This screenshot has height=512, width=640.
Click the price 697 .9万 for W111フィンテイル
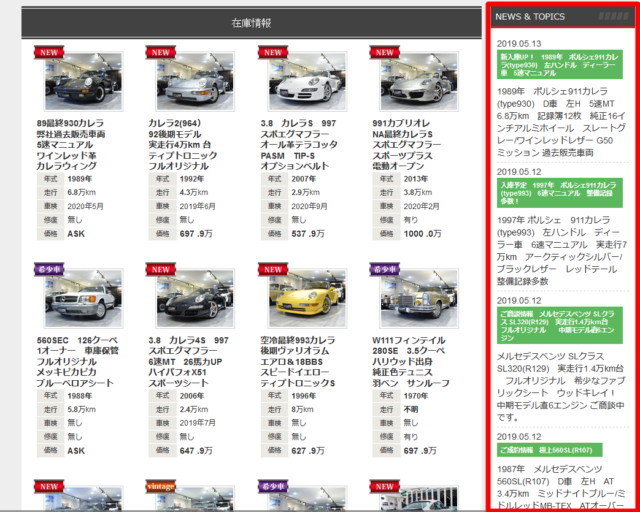pos(420,450)
